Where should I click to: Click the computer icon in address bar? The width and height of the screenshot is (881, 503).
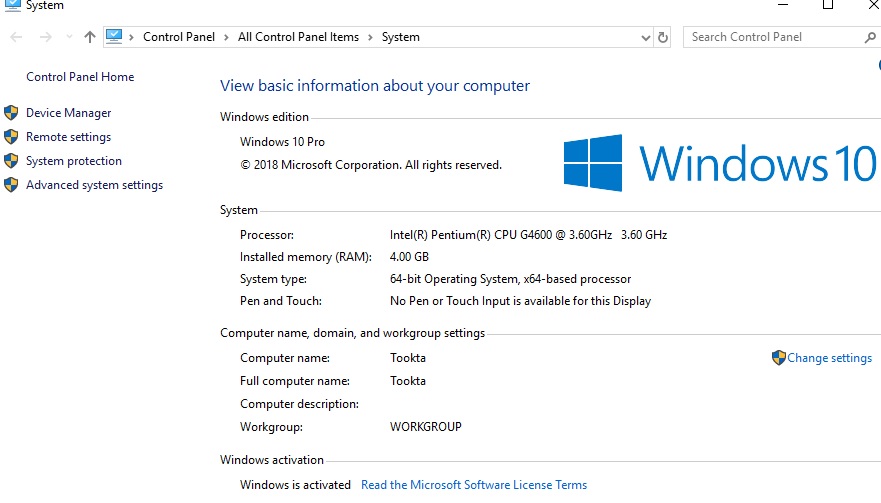[114, 37]
